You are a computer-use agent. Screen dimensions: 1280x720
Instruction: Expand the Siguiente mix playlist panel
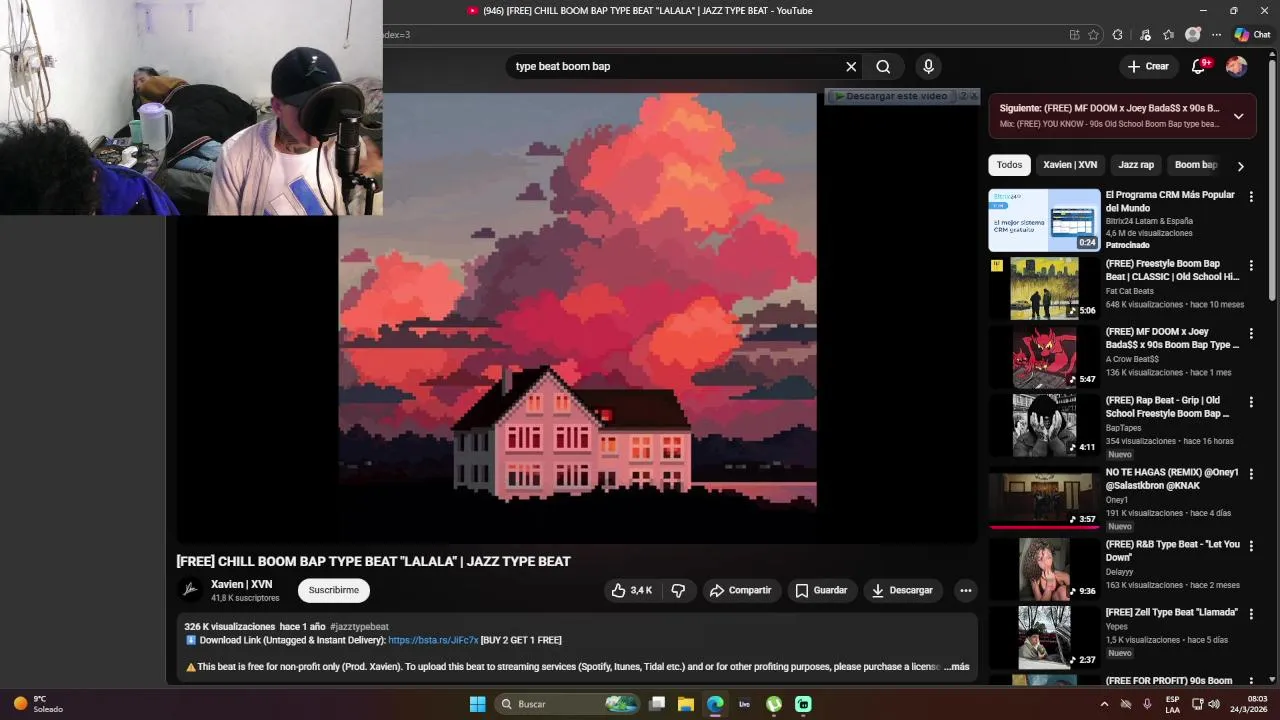click(1238, 116)
